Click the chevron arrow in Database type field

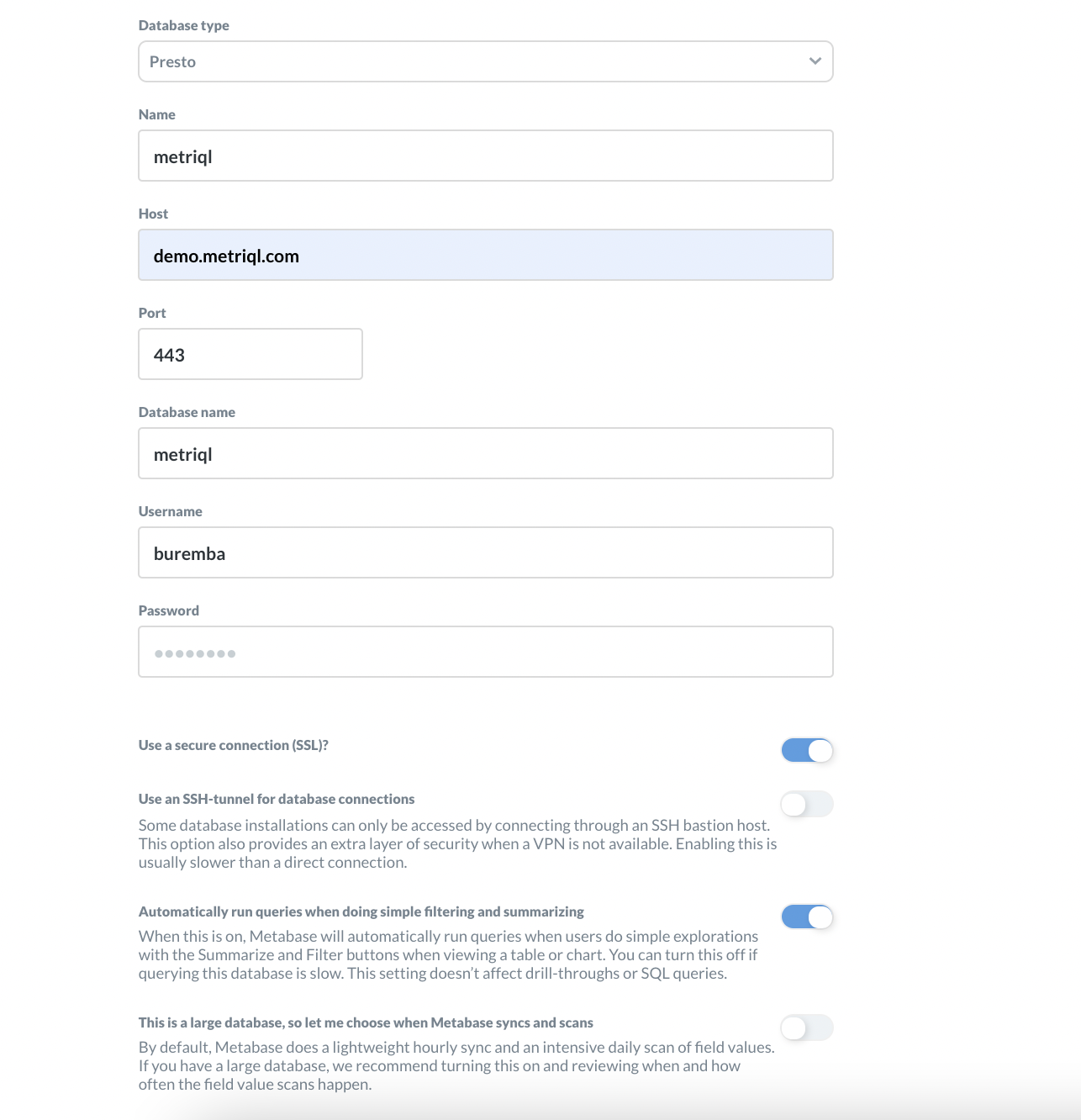point(815,61)
